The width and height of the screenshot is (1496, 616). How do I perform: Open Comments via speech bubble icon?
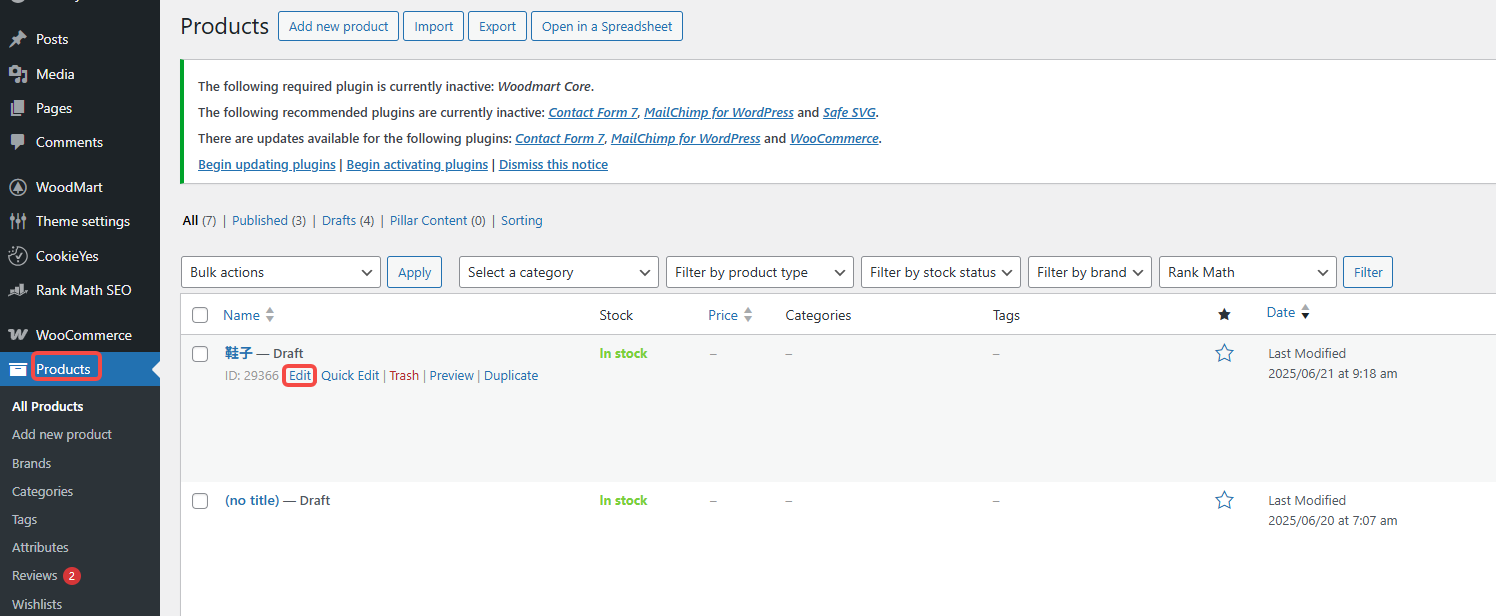[16, 141]
